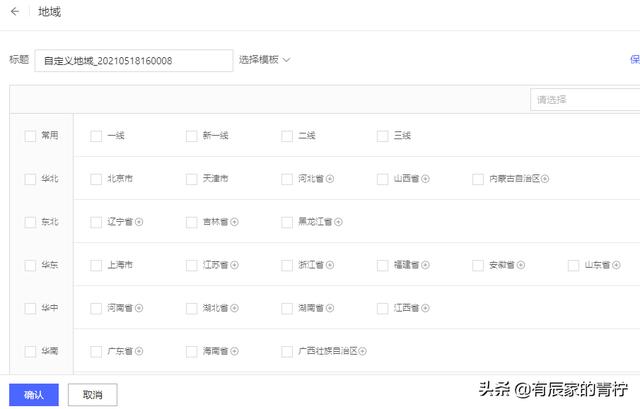
Task: Expand cities under 内蒙古自治区
Action: pos(545,179)
